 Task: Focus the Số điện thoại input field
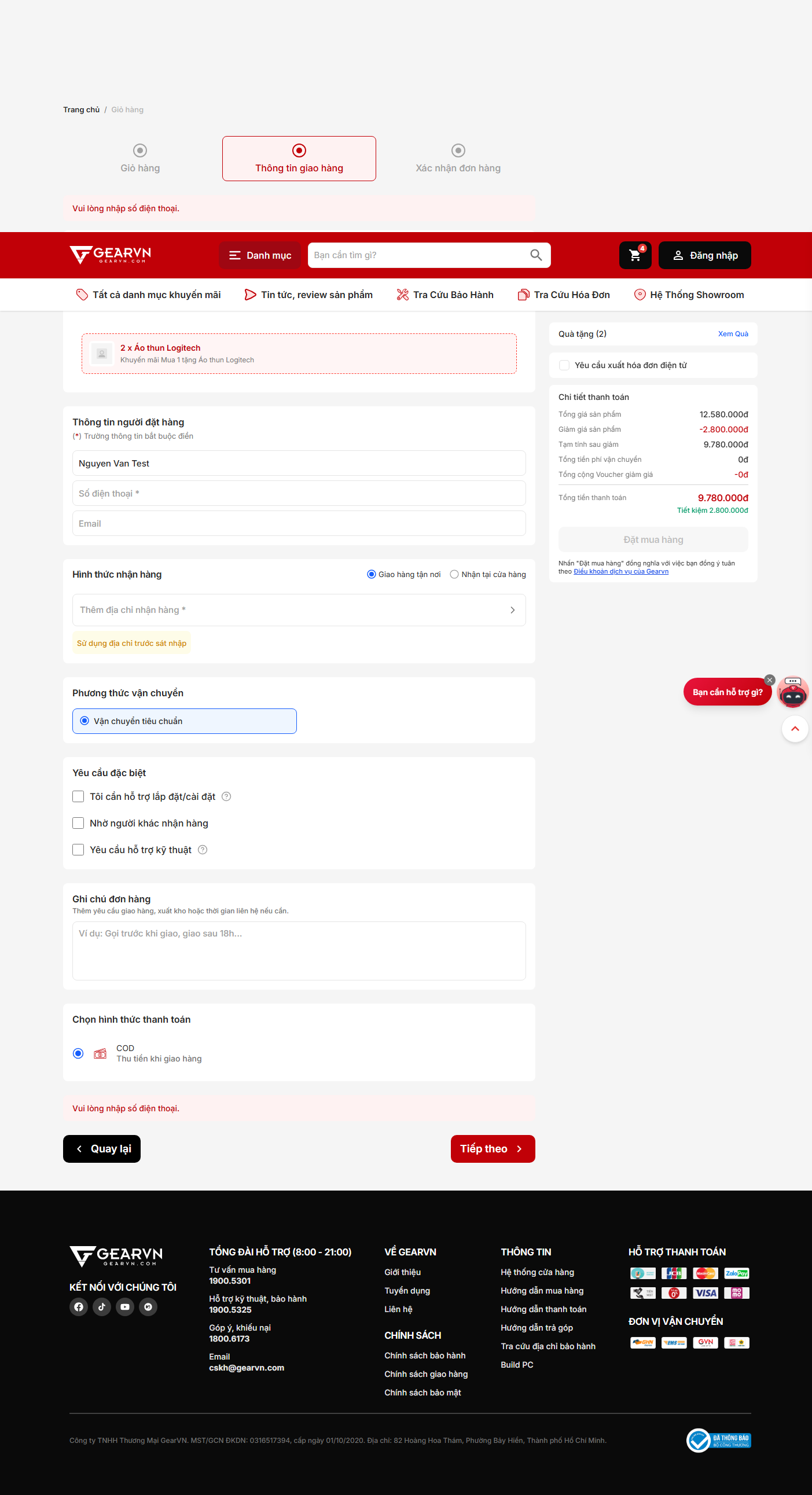coord(299,493)
